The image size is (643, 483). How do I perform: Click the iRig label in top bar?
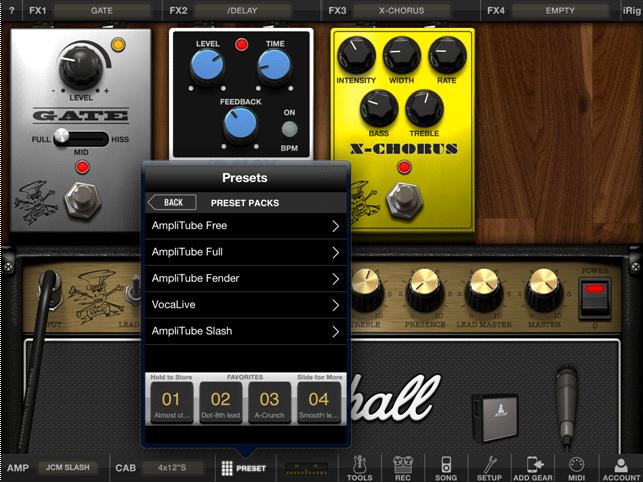[x=632, y=11]
